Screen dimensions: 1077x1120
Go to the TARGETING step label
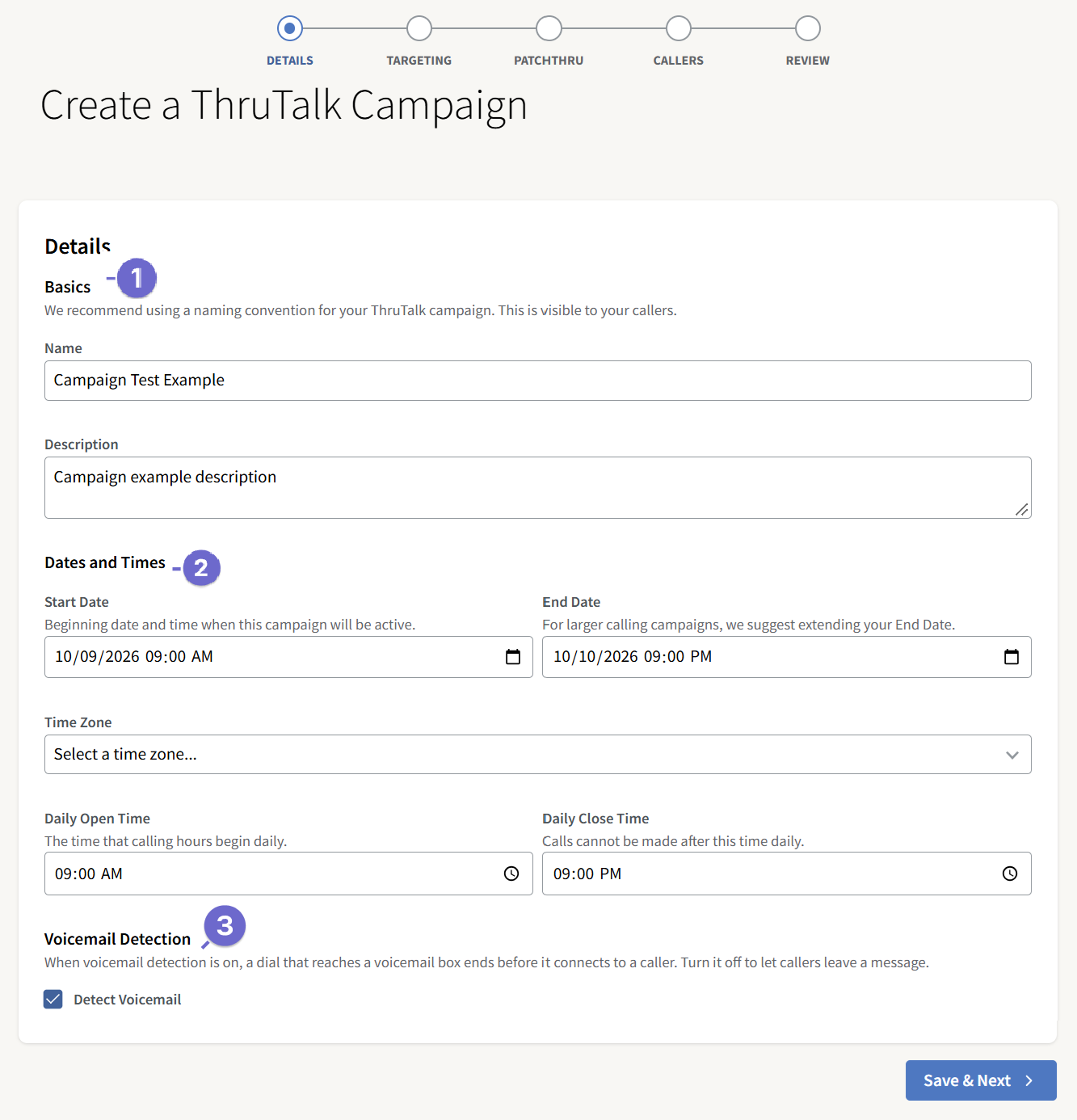tap(419, 61)
